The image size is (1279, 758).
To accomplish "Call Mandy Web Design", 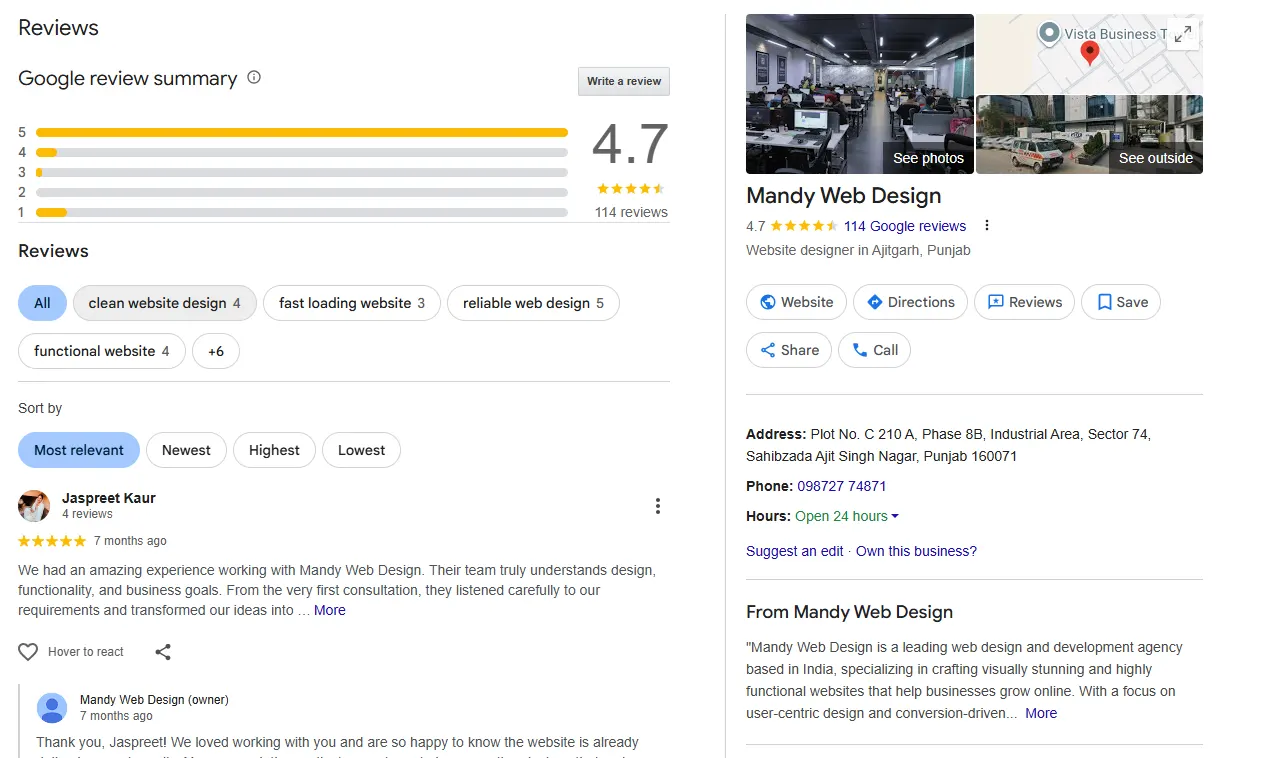I will pos(875,350).
